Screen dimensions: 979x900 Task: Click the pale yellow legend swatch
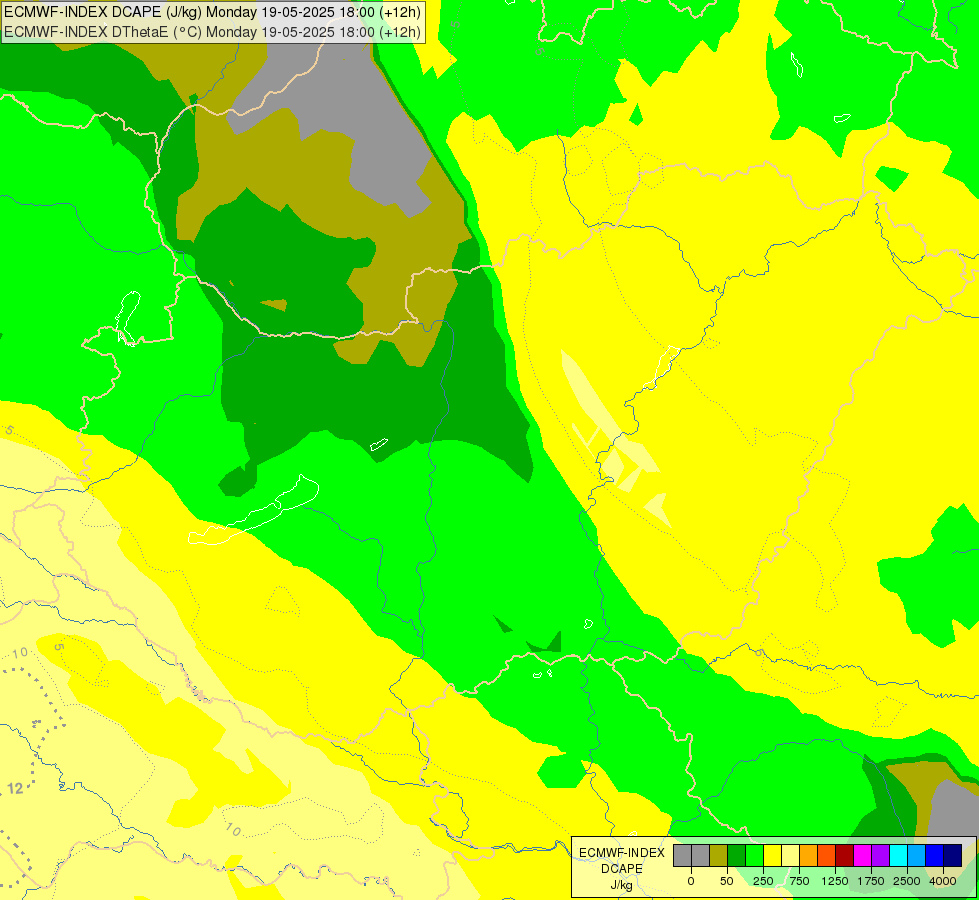790,855
